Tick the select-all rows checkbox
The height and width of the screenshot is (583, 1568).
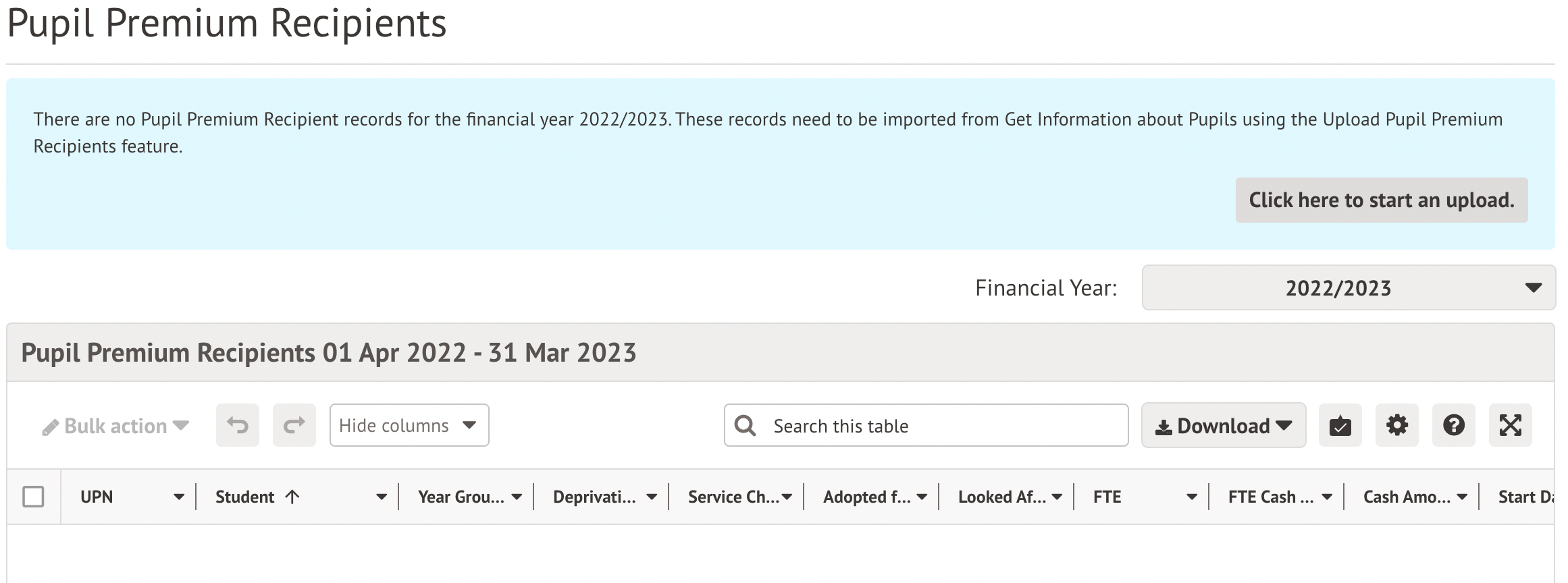tap(33, 497)
